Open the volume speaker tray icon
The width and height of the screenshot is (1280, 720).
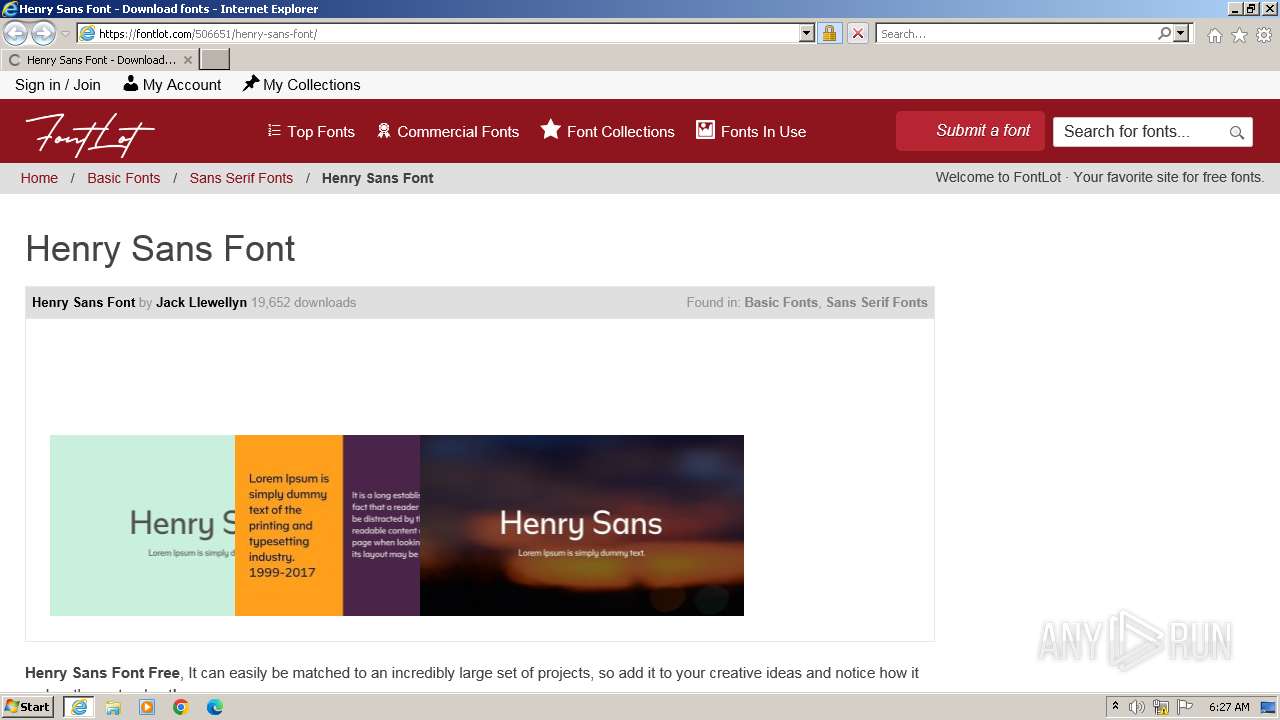click(x=1137, y=707)
